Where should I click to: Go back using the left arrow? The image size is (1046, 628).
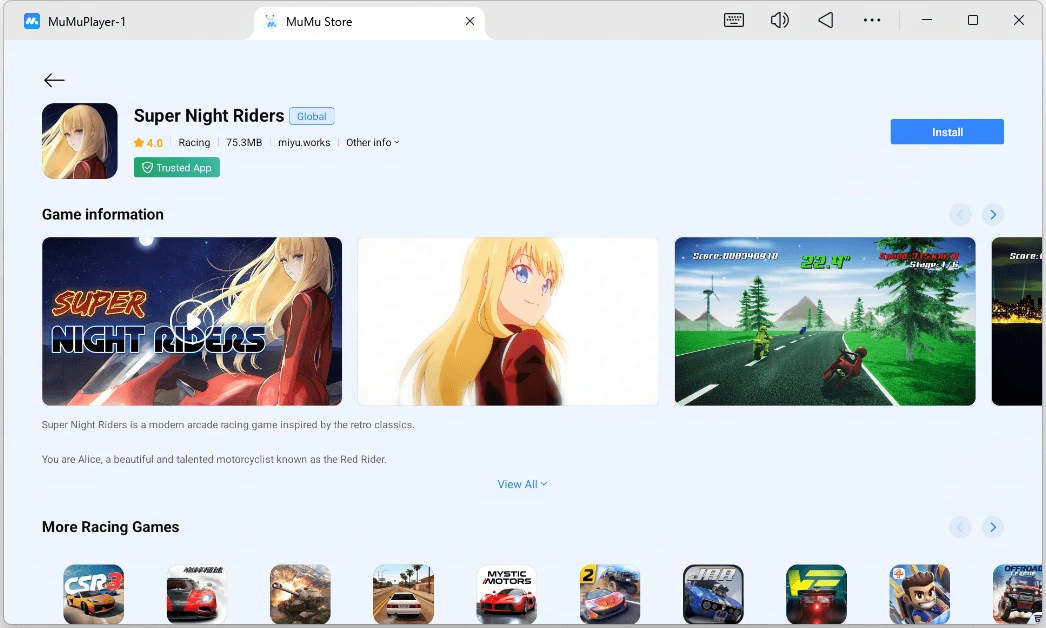[x=54, y=80]
